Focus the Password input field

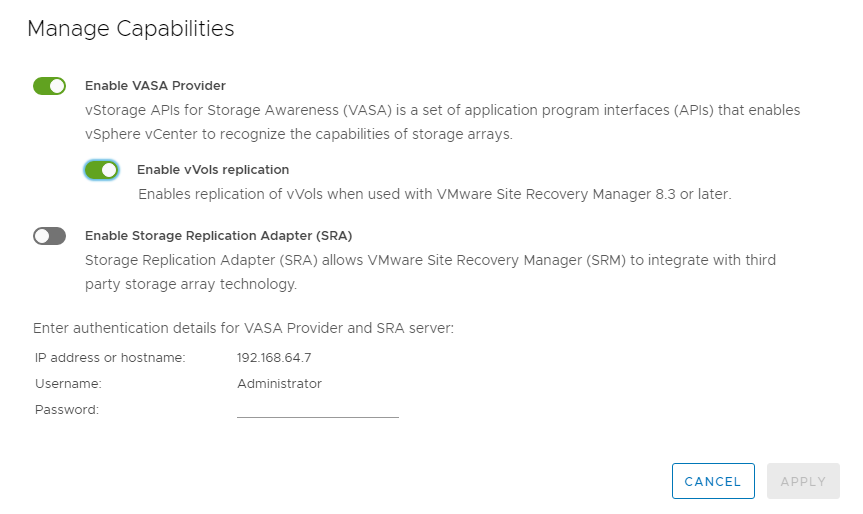point(317,408)
